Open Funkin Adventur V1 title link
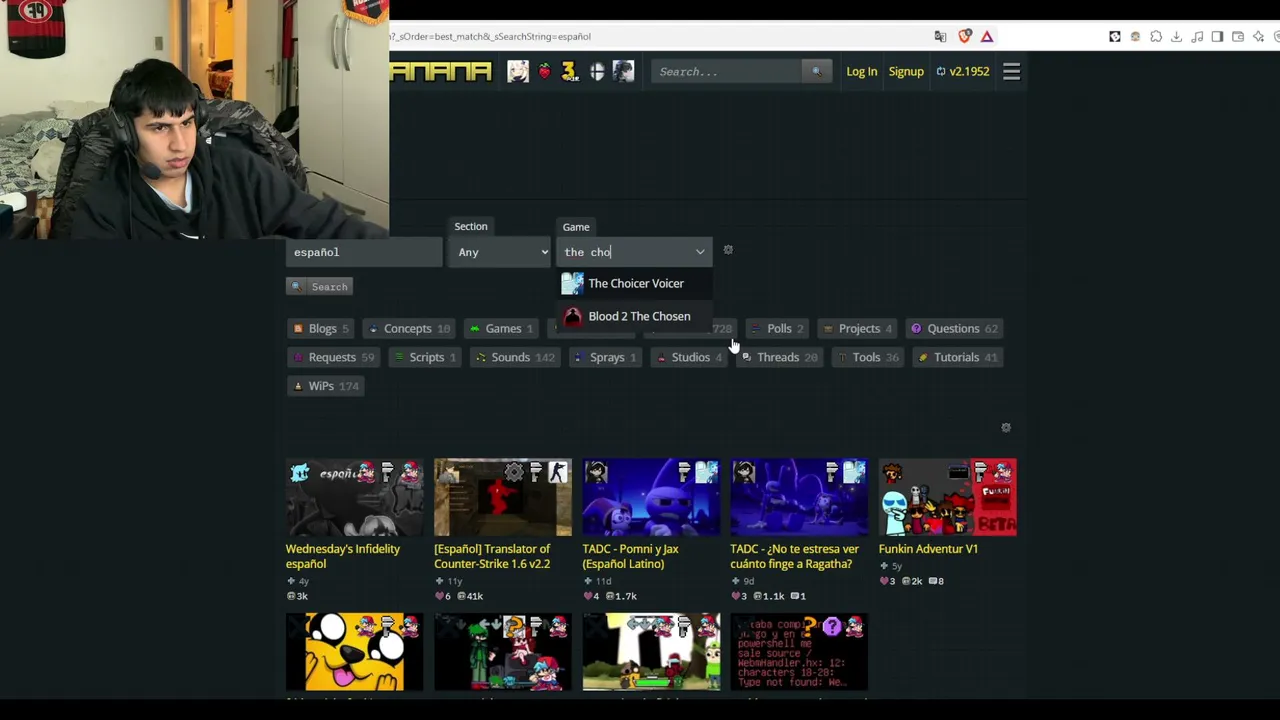This screenshot has height=720, width=1280. 928,549
